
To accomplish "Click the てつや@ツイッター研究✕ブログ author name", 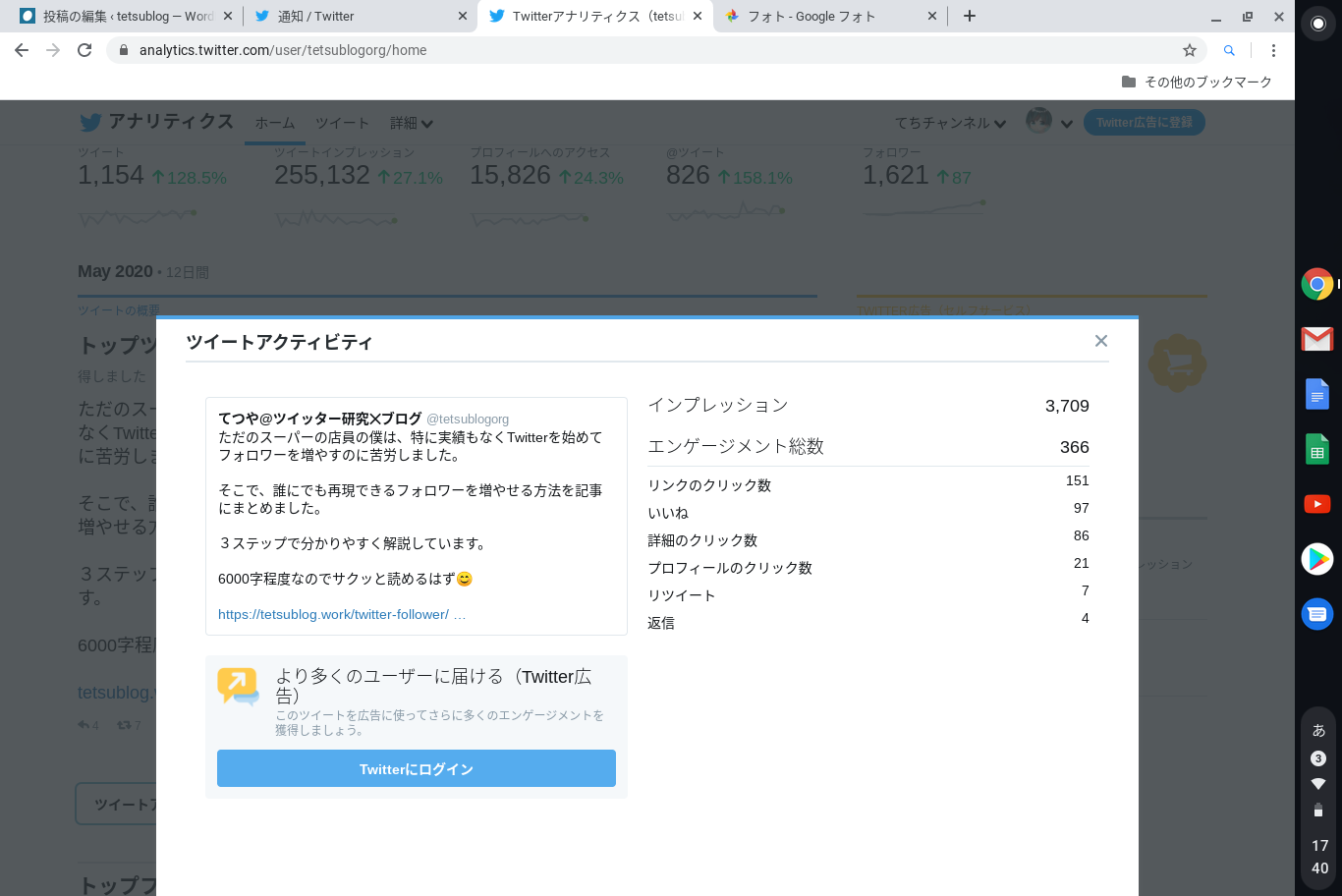I will [319, 419].
